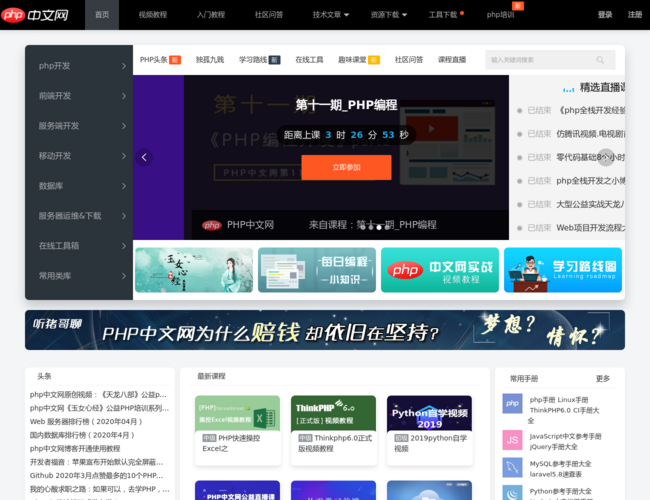Viewport: 650px width, 500px height.
Task: Open 工具下载 in top navigation
Action: pyautogui.click(x=443, y=15)
